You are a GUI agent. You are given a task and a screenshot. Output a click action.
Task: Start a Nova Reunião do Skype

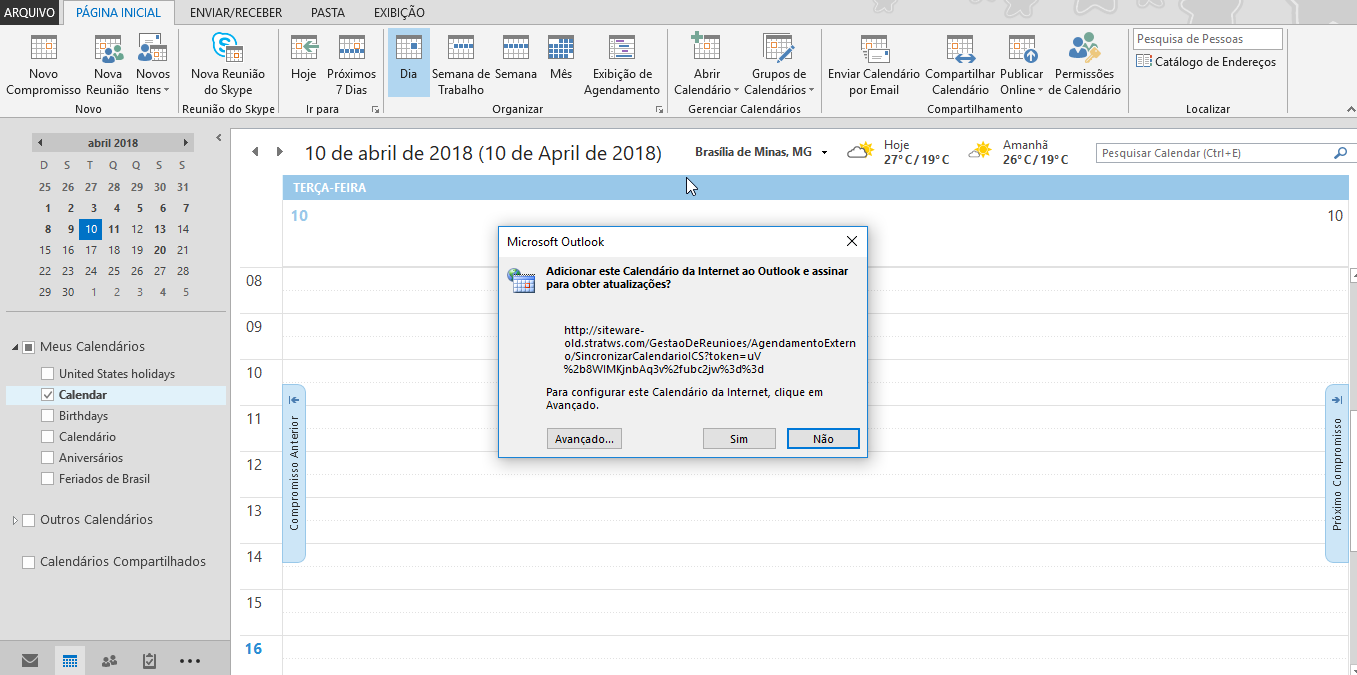(x=228, y=65)
